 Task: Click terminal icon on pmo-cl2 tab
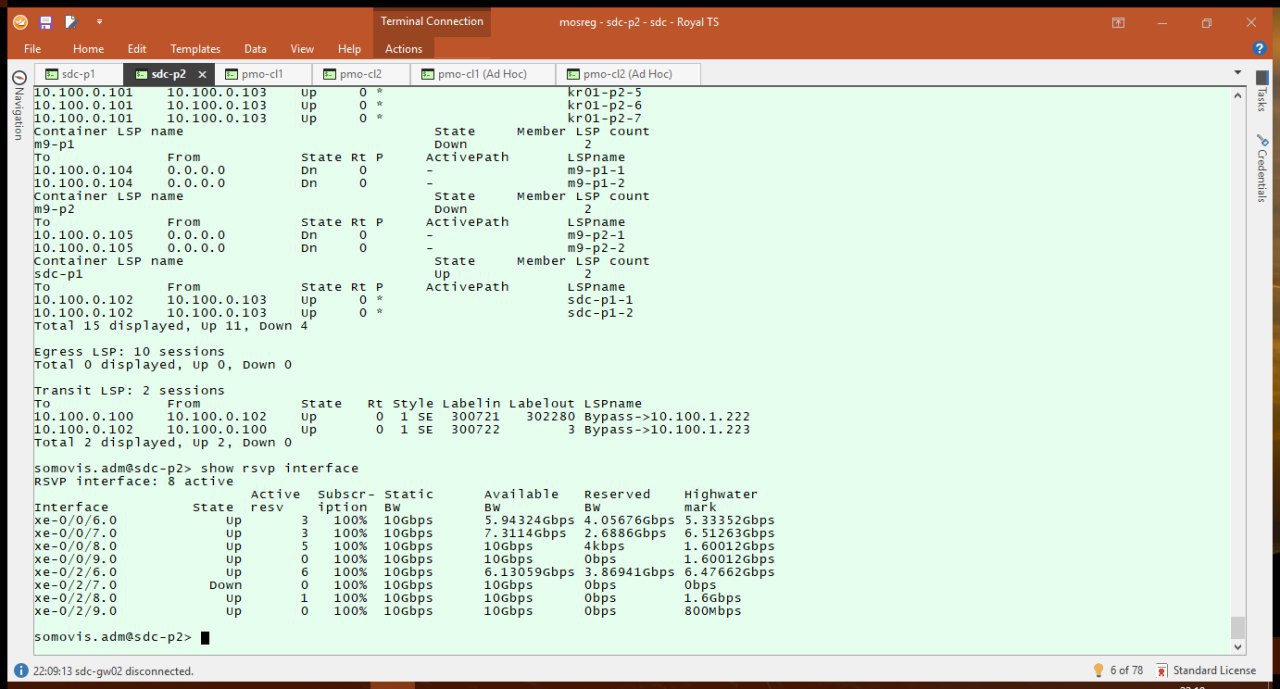click(330, 74)
